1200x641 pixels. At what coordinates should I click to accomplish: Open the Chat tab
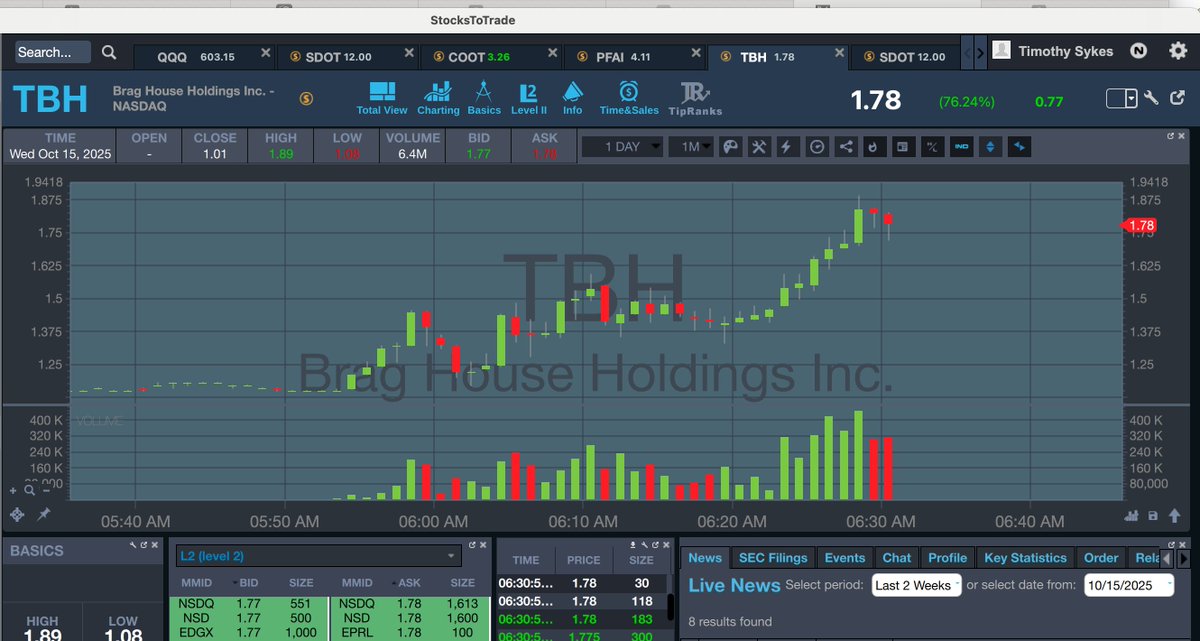point(897,558)
